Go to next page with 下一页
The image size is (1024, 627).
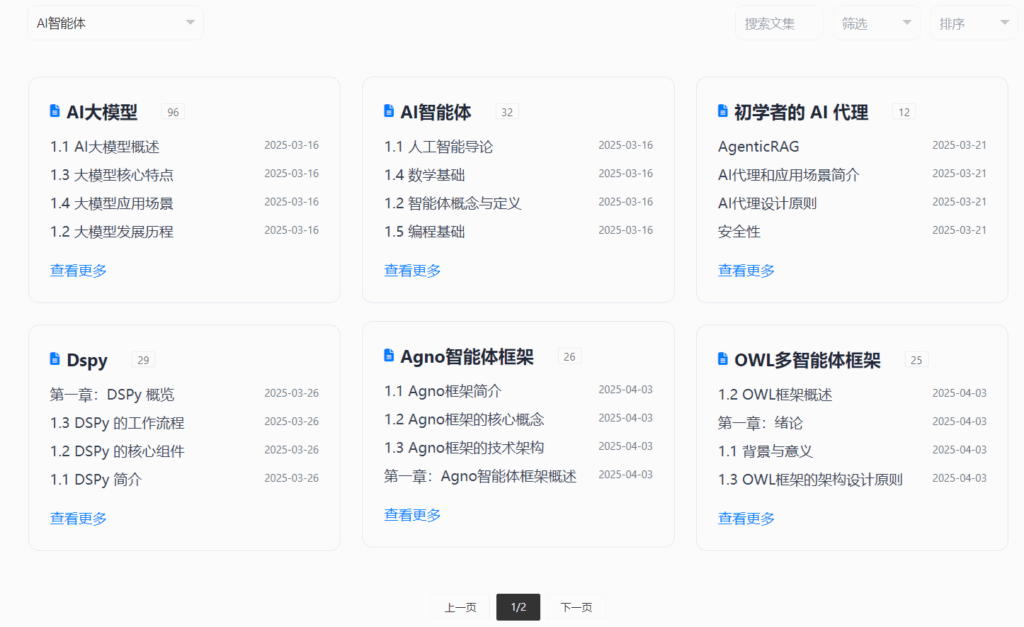(576, 607)
